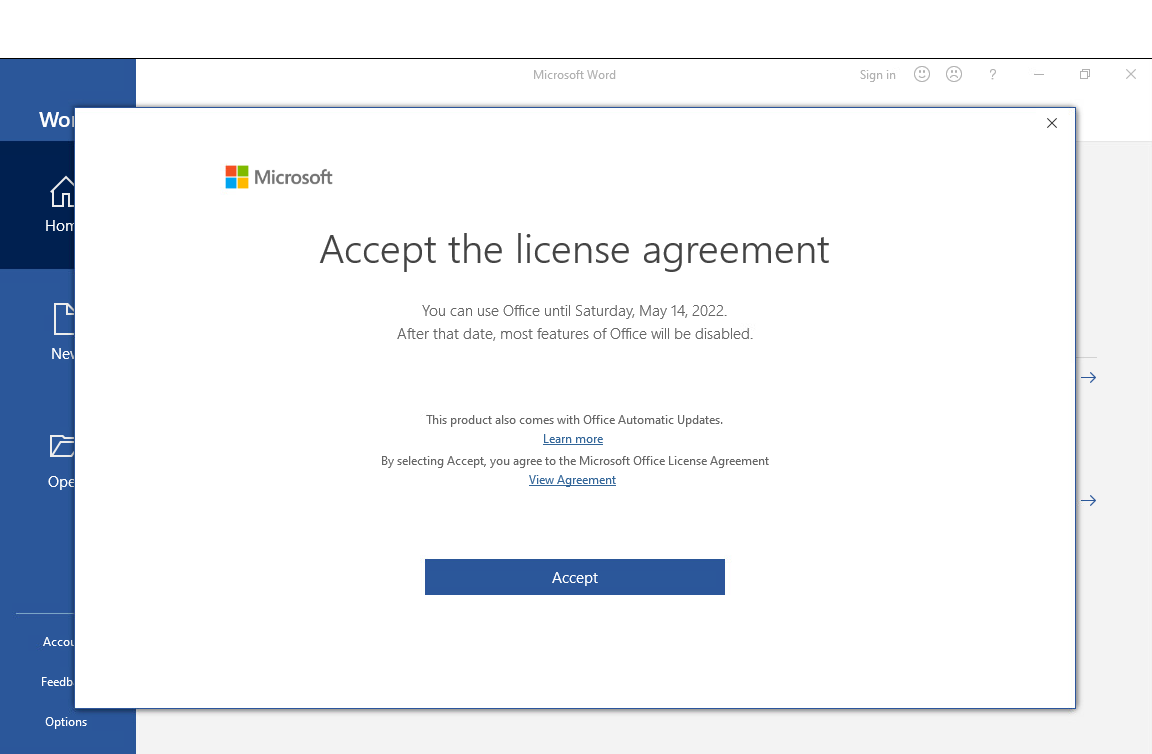This screenshot has width=1152, height=754.
Task: Select Feedback in the sidebar
Action: pos(57,682)
